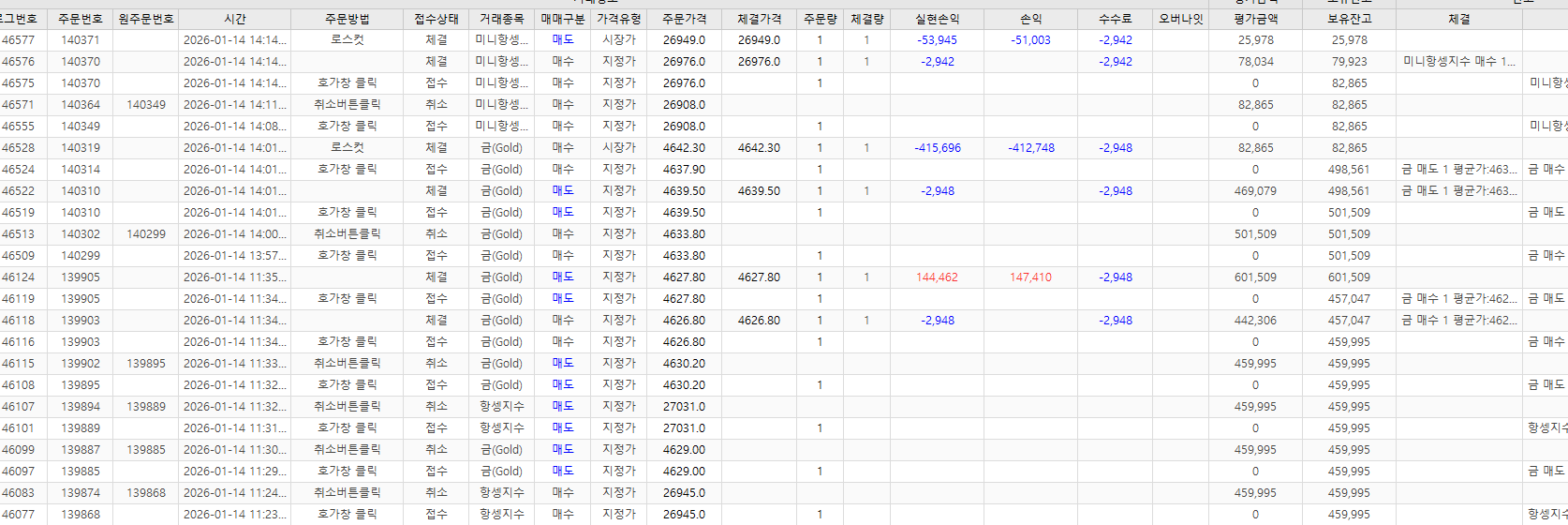Sort by the 매매구분 column header
The width and height of the screenshot is (1568, 525).
(x=563, y=19)
